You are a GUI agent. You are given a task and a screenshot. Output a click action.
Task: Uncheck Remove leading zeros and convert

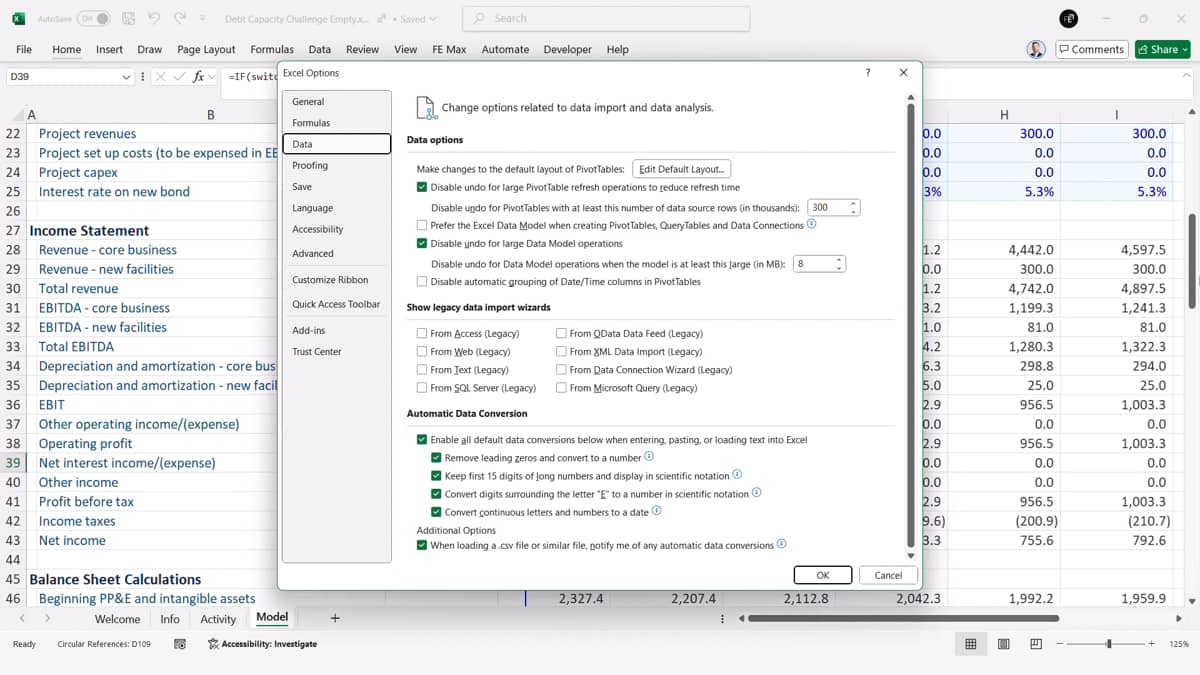(436, 457)
